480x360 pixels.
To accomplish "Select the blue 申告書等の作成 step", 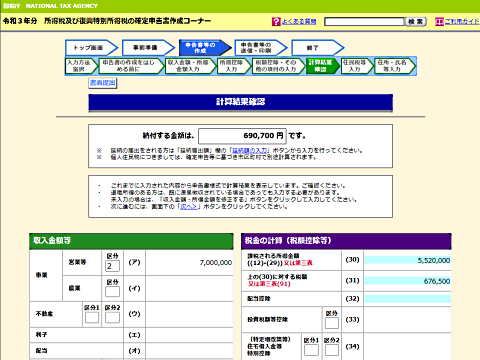I will pos(205,48).
